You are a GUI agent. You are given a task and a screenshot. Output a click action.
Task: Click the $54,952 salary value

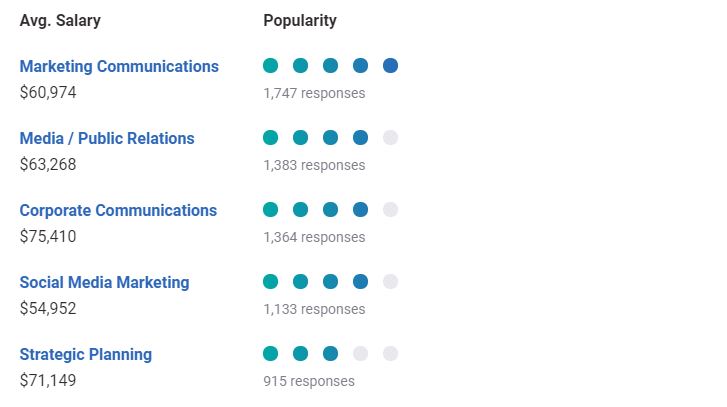pos(48,309)
